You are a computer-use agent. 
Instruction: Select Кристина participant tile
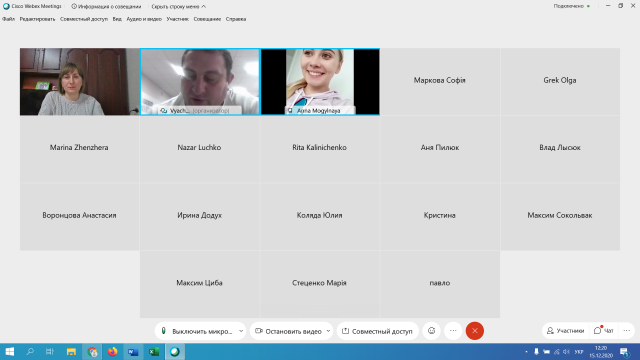click(440, 217)
